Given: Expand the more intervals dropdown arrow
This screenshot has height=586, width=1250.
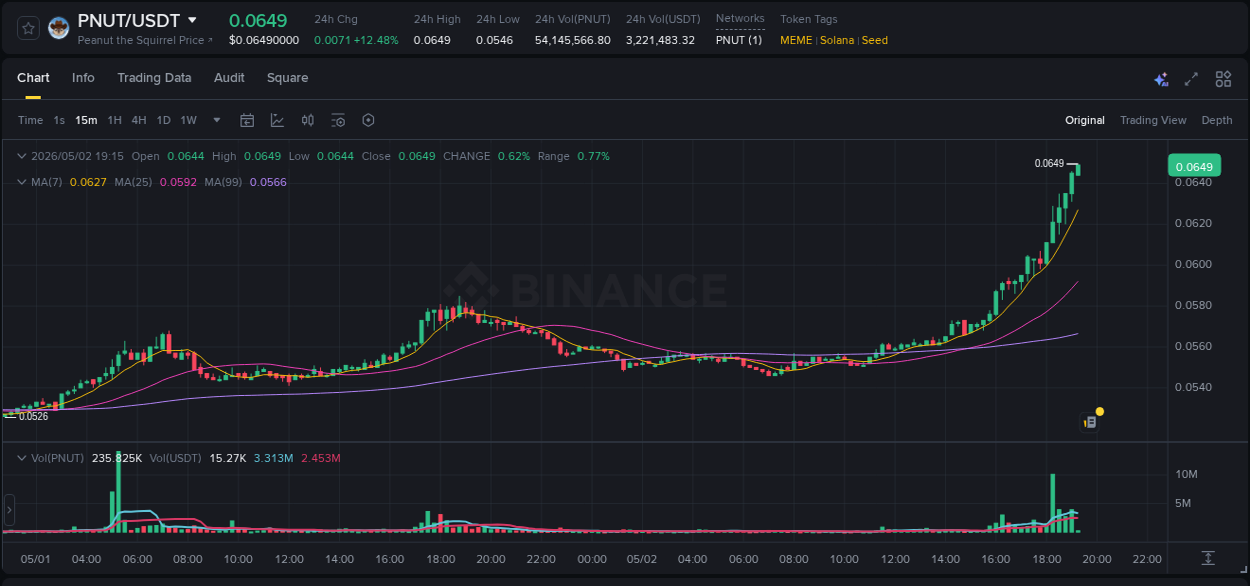Looking at the screenshot, I should point(217,120).
